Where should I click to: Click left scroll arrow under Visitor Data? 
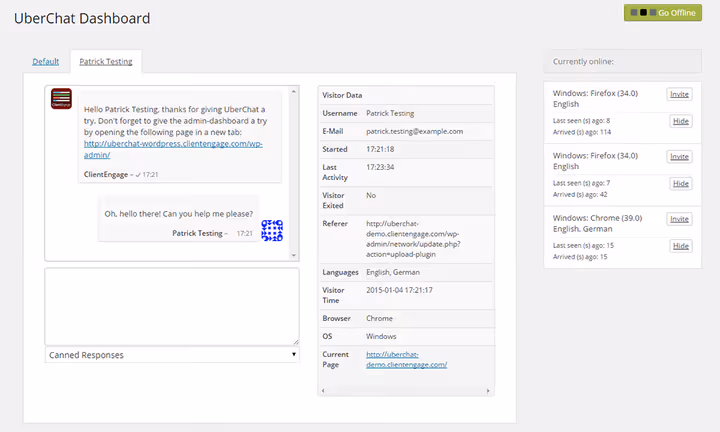click(x=323, y=391)
